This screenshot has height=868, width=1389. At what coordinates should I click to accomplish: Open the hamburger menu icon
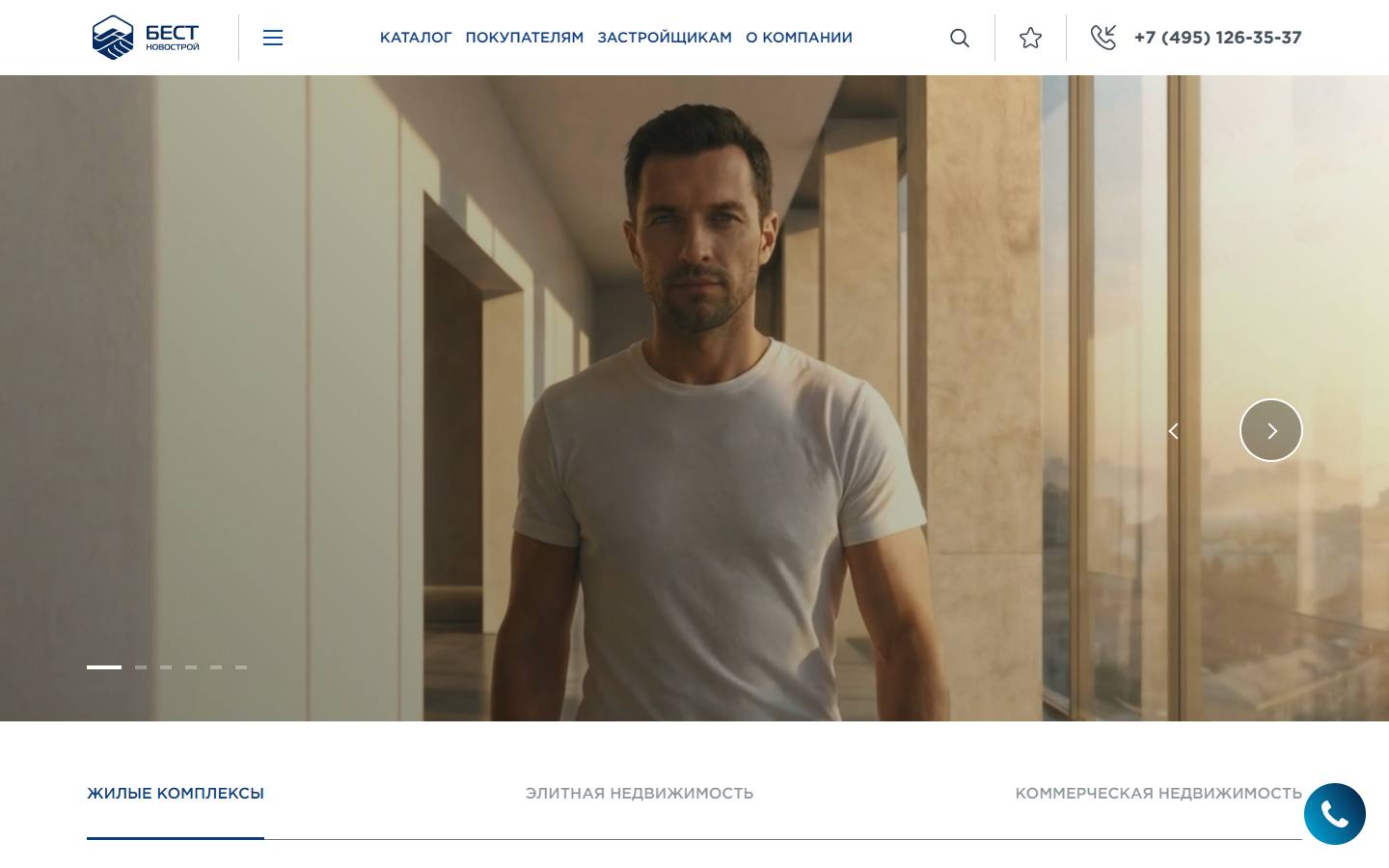click(x=273, y=38)
